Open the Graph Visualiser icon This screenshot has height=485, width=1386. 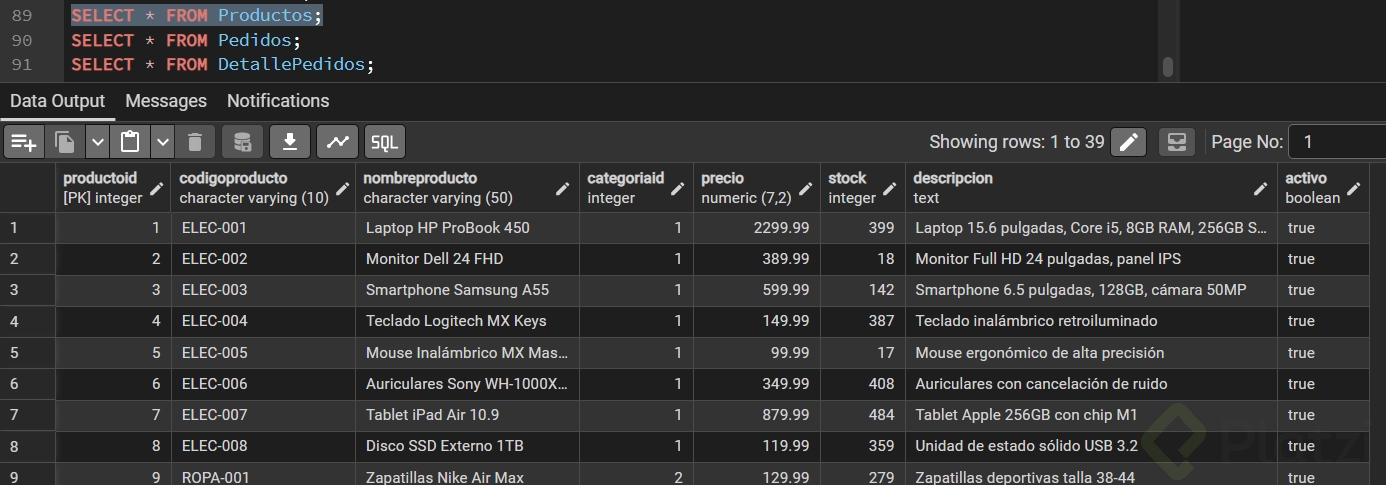coord(337,142)
